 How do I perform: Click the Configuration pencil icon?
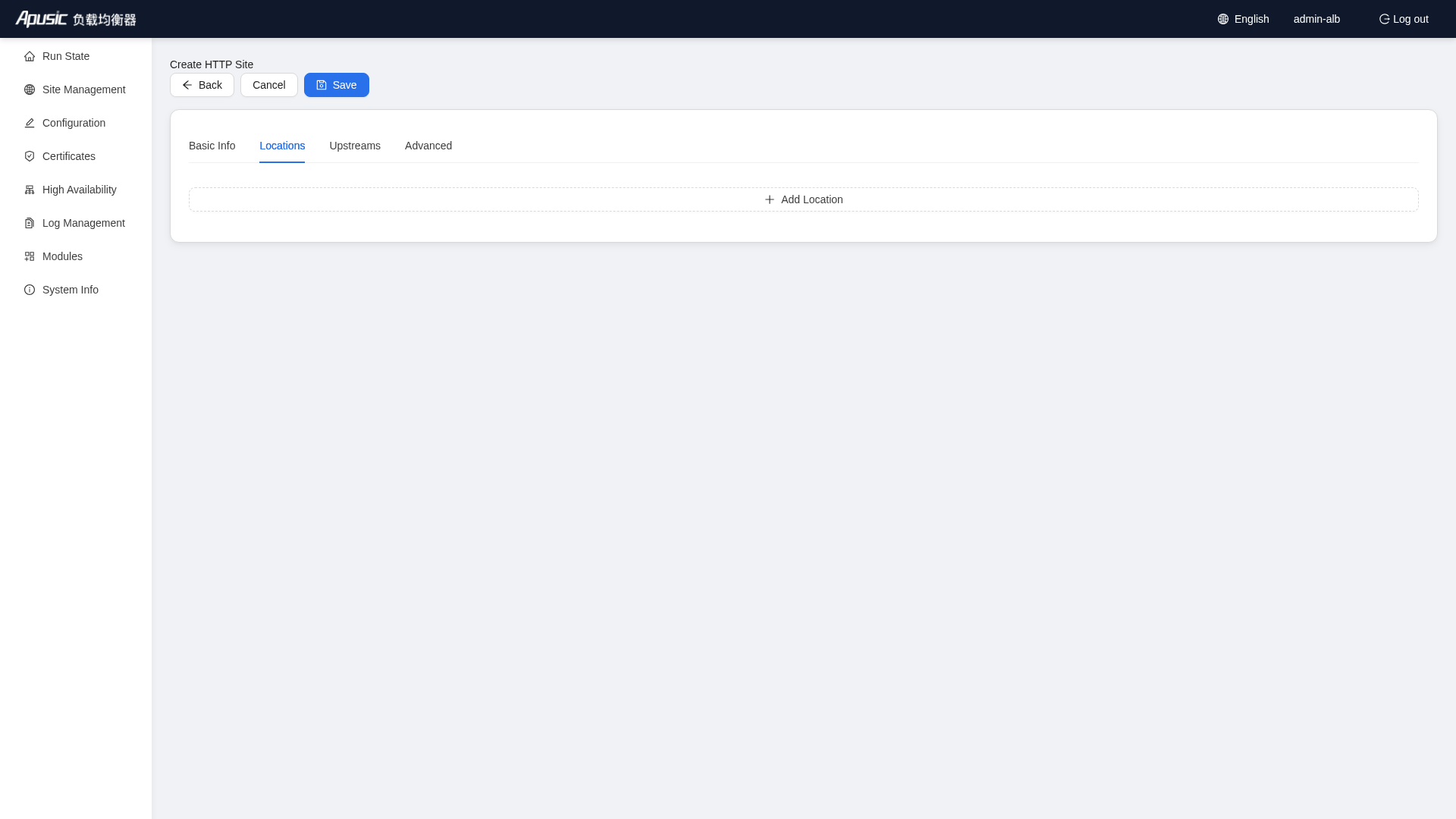[30, 123]
